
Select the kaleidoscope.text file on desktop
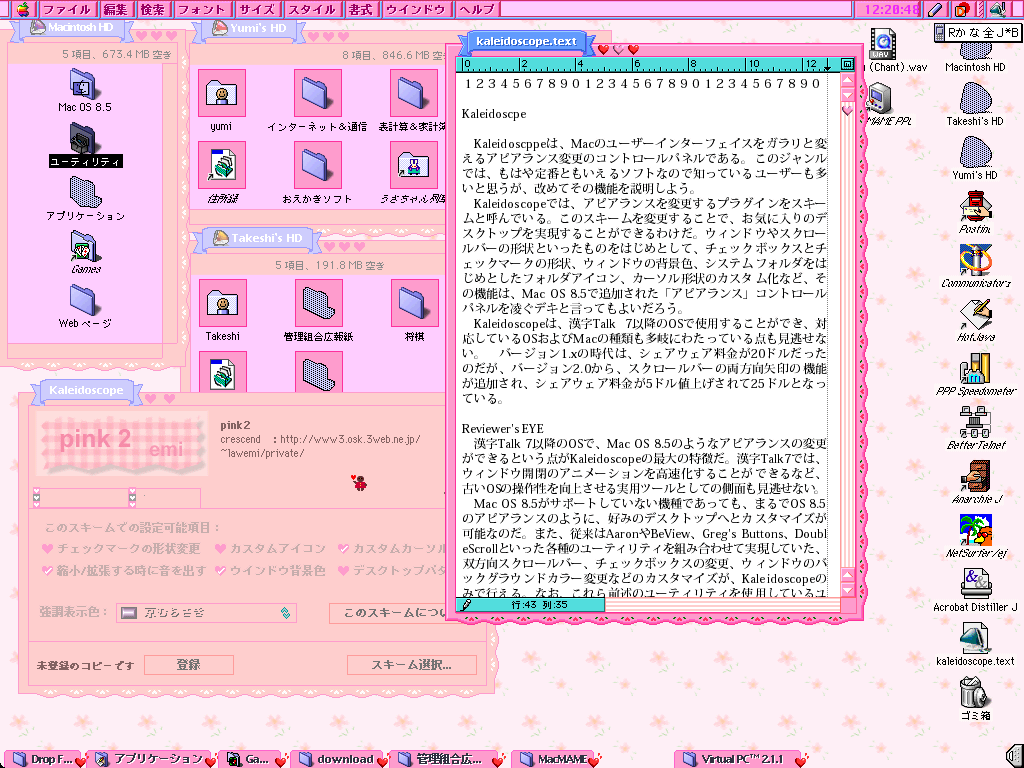point(975,639)
